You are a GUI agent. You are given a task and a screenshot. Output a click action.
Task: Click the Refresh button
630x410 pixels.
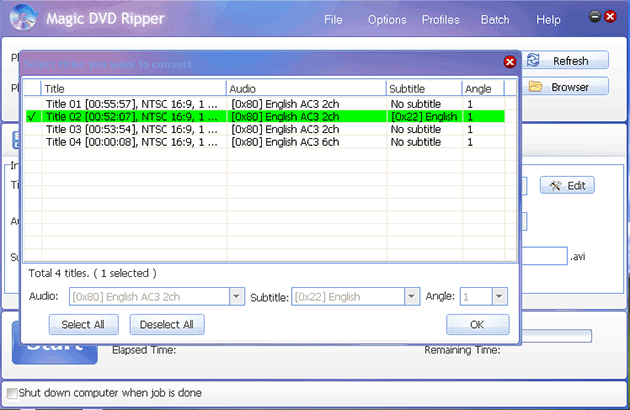pyautogui.click(x=565, y=60)
